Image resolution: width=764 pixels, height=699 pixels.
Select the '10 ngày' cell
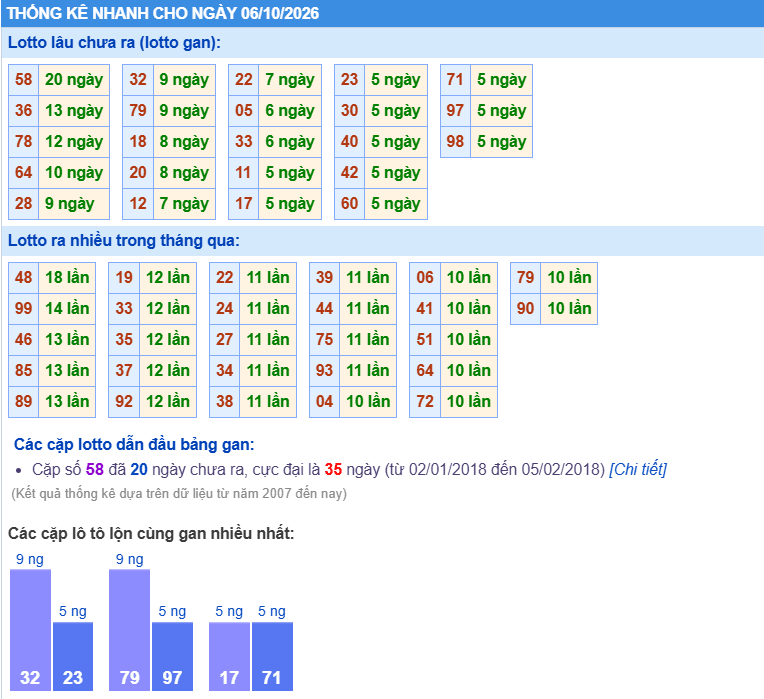click(x=74, y=172)
